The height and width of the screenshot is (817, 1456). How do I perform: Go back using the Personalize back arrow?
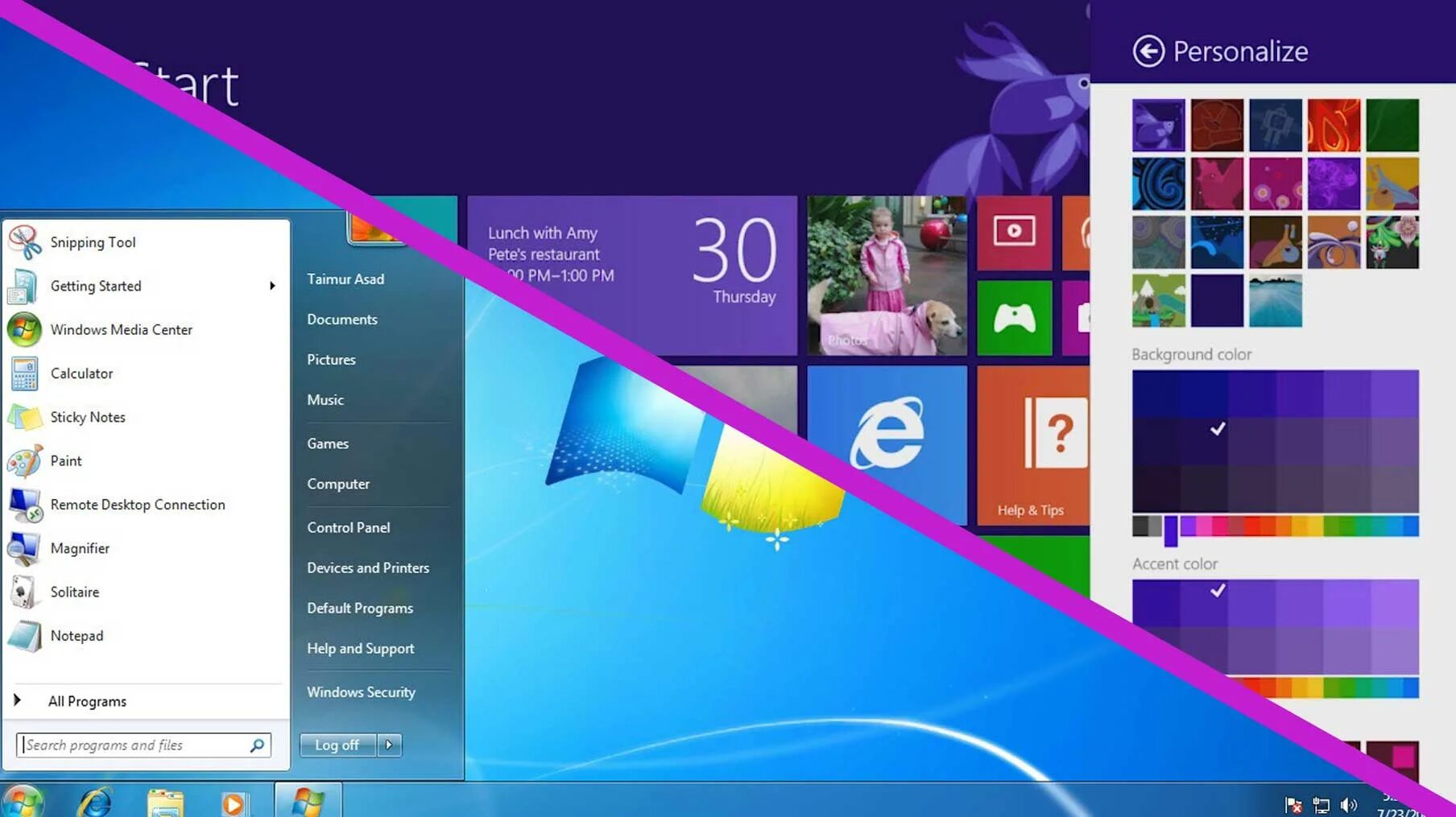(x=1148, y=52)
